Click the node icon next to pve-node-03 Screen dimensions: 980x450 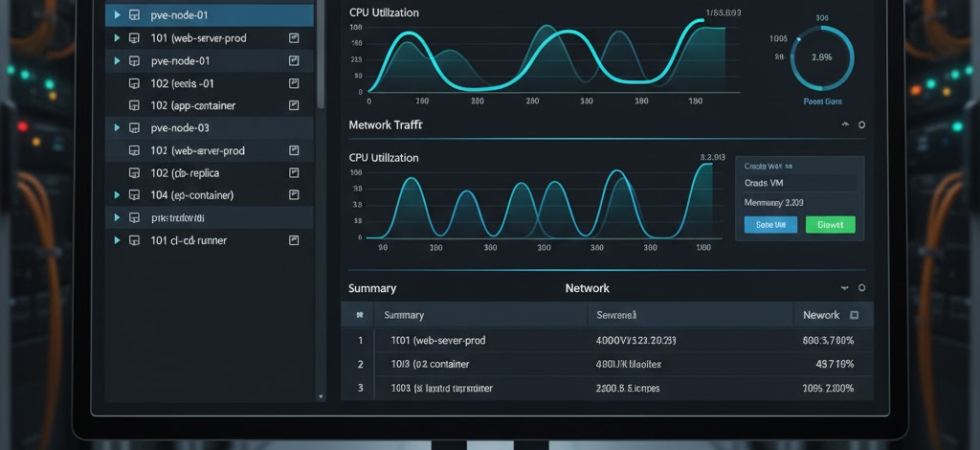tap(134, 128)
